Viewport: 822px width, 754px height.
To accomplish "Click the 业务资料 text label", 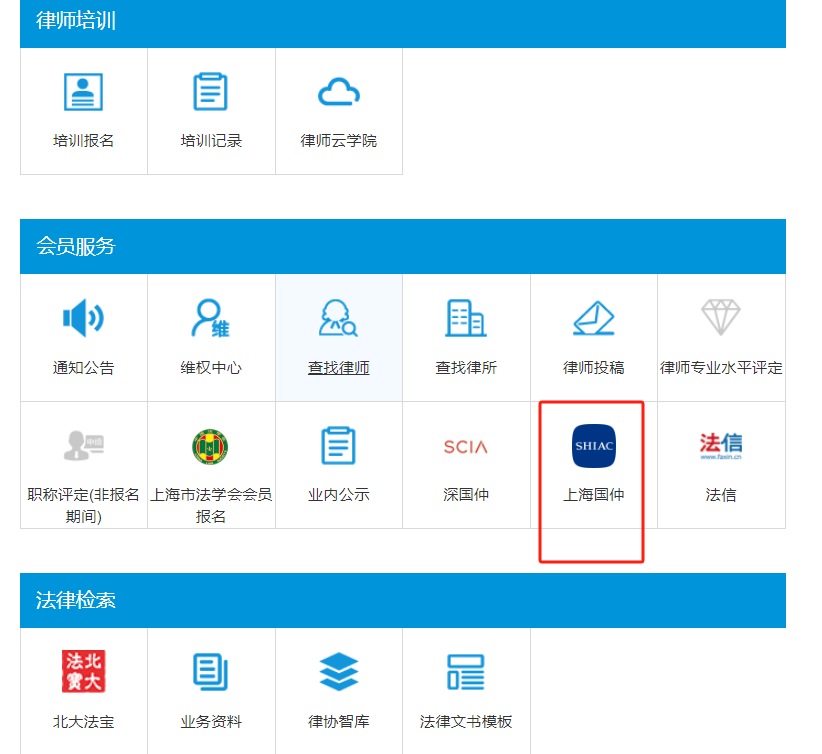I will (x=211, y=722).
